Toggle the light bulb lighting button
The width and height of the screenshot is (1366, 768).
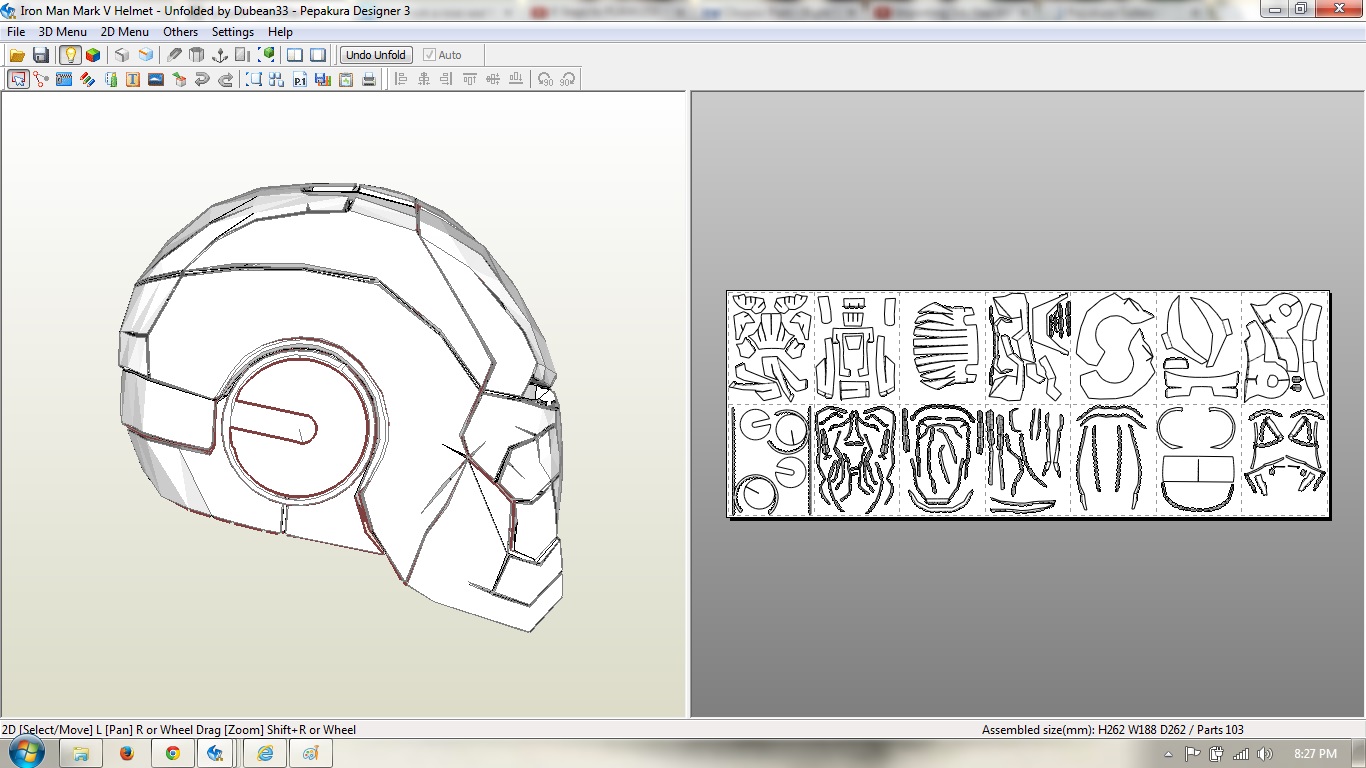(69, 55)
